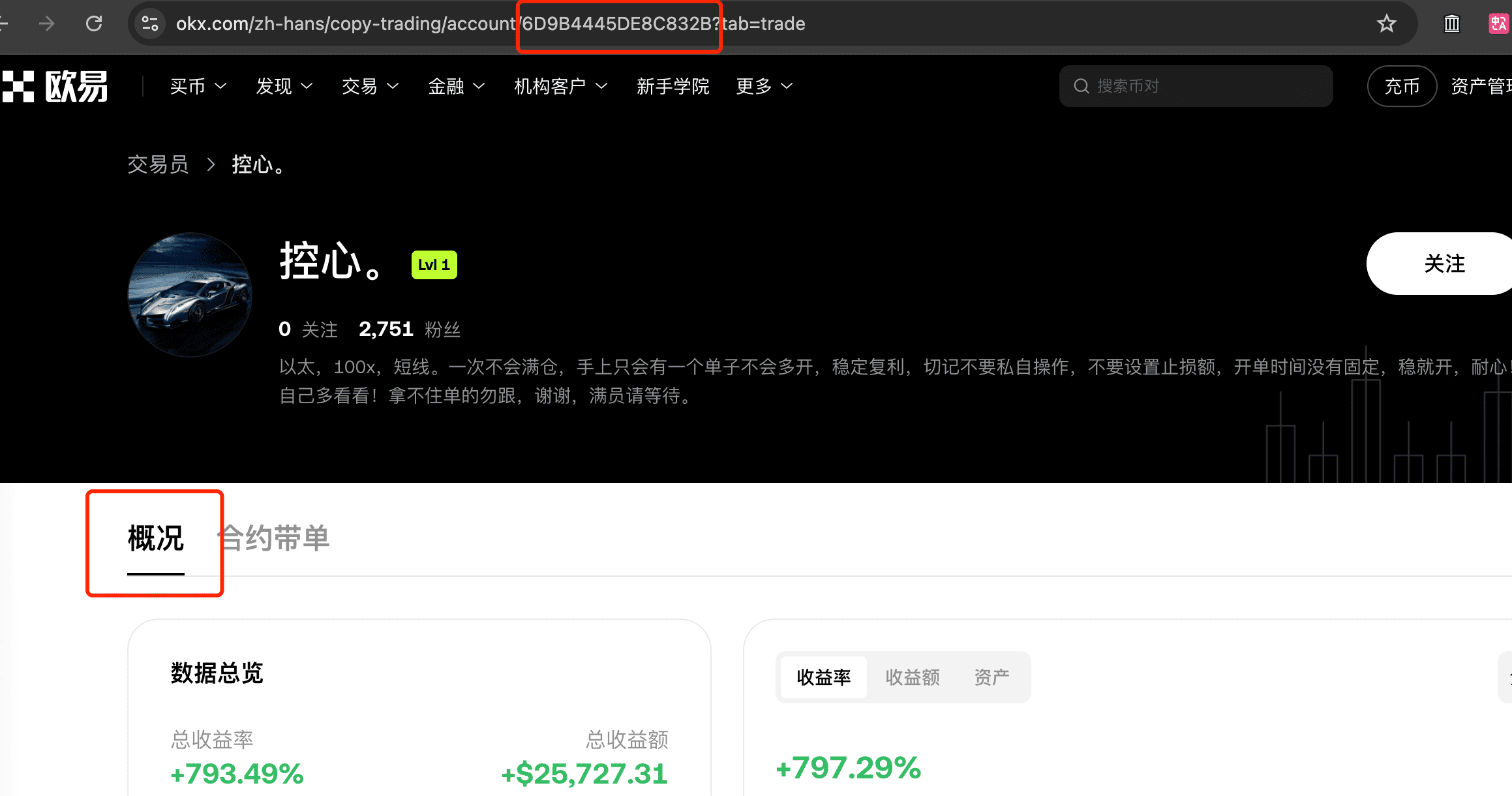Click the 交易员 breadcrumb link

pos(158,164)
